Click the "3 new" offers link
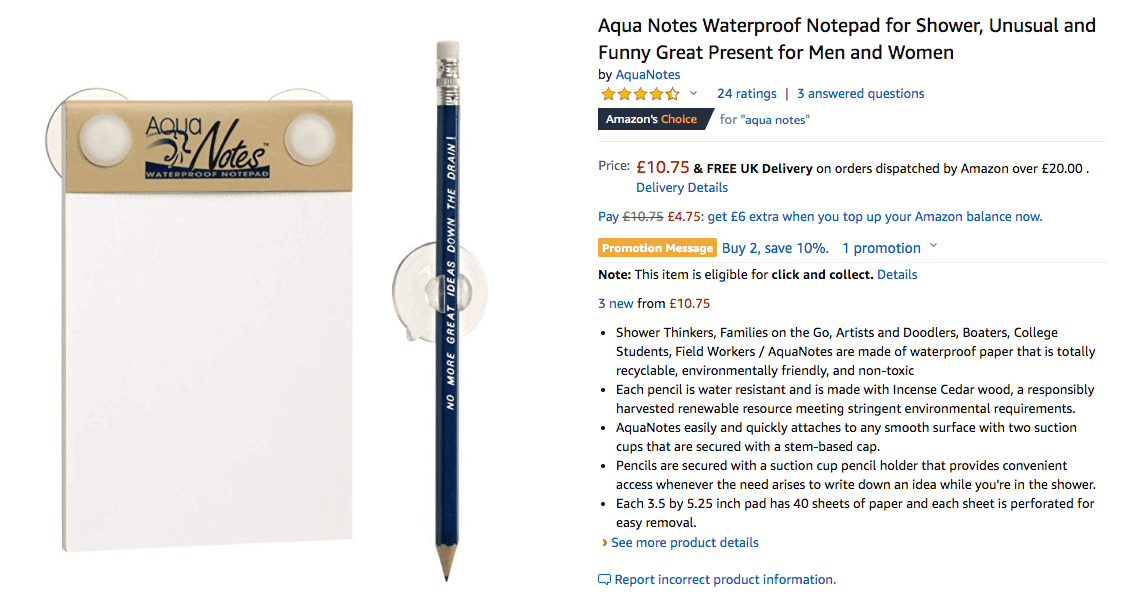Viewport: 1121px width, 610px height. click(x=615, y=304)
